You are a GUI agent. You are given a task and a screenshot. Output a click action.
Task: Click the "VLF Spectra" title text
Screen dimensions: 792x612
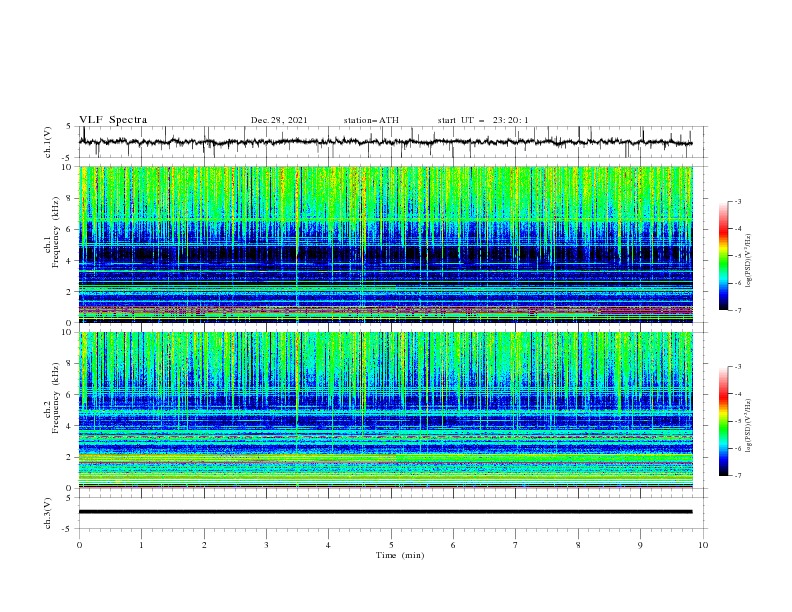coord(113,120)
